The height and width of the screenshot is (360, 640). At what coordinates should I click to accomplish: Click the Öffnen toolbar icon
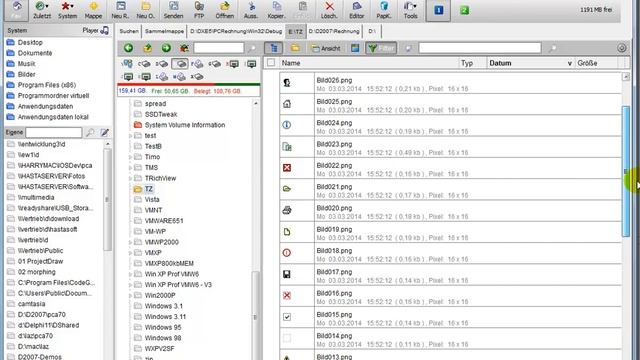click(224, 10)
